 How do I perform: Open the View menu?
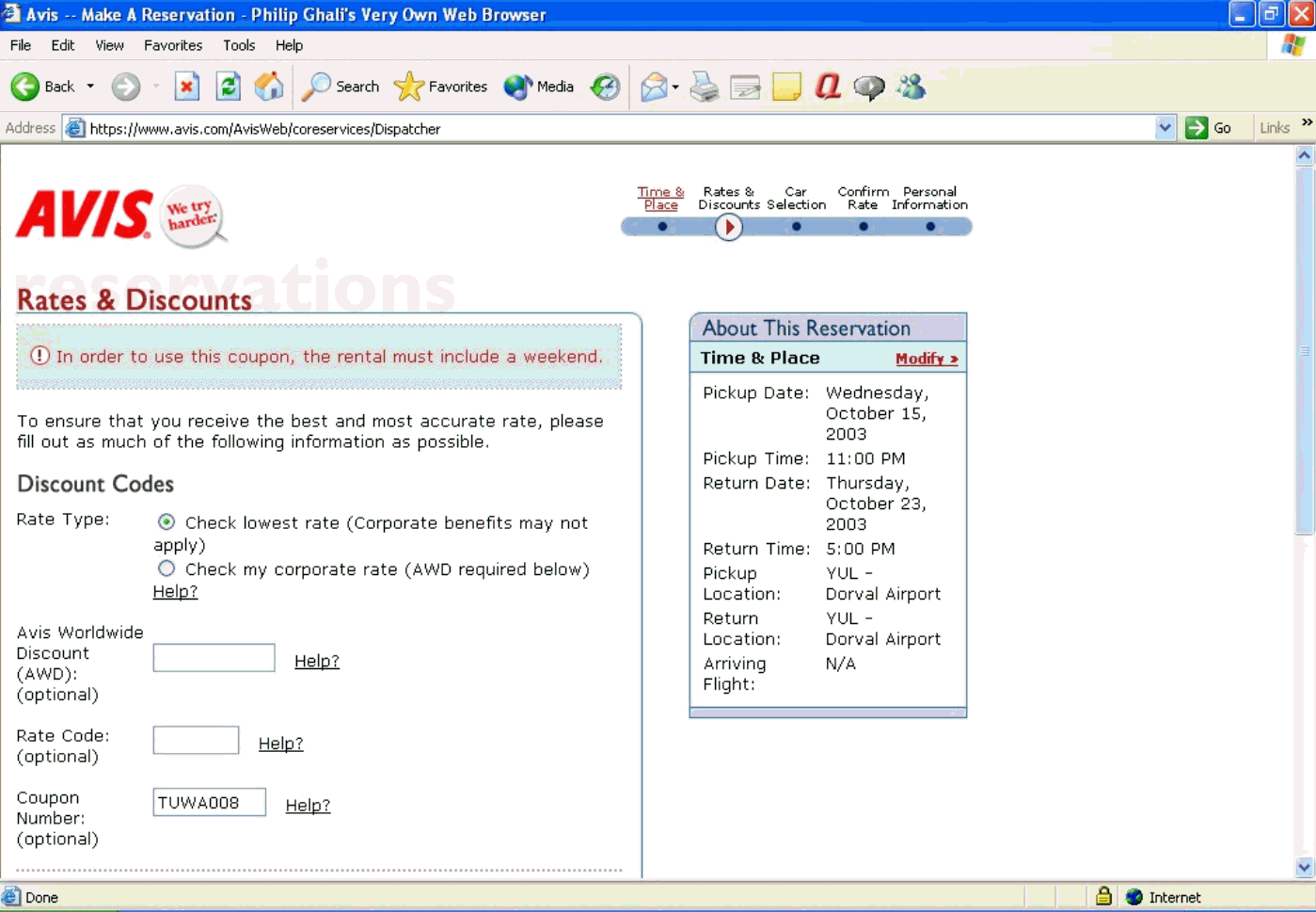click(109, 45)
